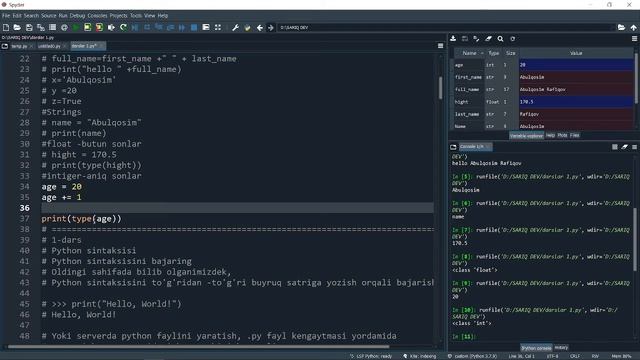Run the file with the green play icon
The height and width of the screenshot is (360, 640).
point(76,27)
